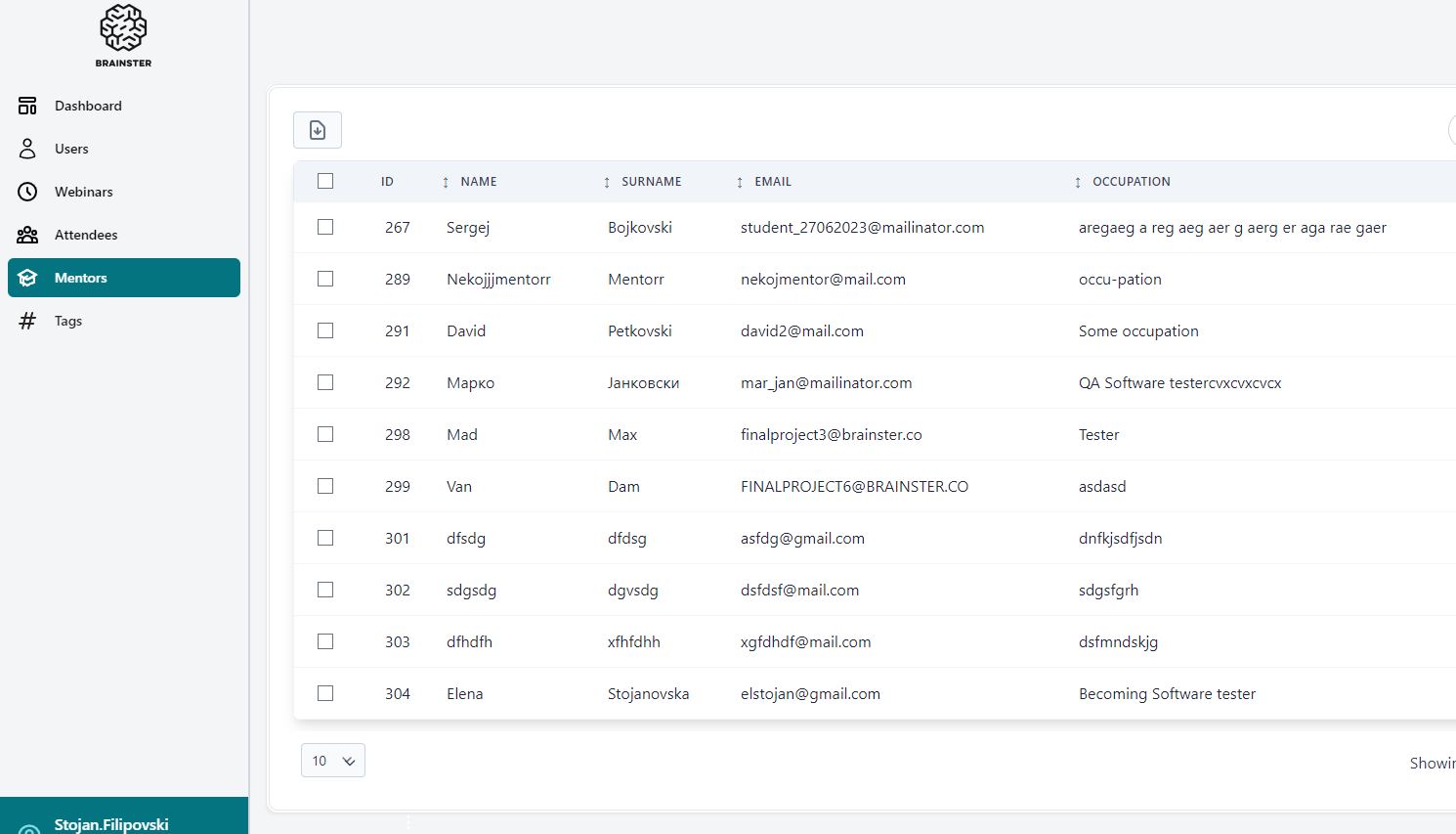Image resolution: width=1456 pixels, height=834 pixels.
Task: Open the Mentors menu item
Action: coord(124,278)
